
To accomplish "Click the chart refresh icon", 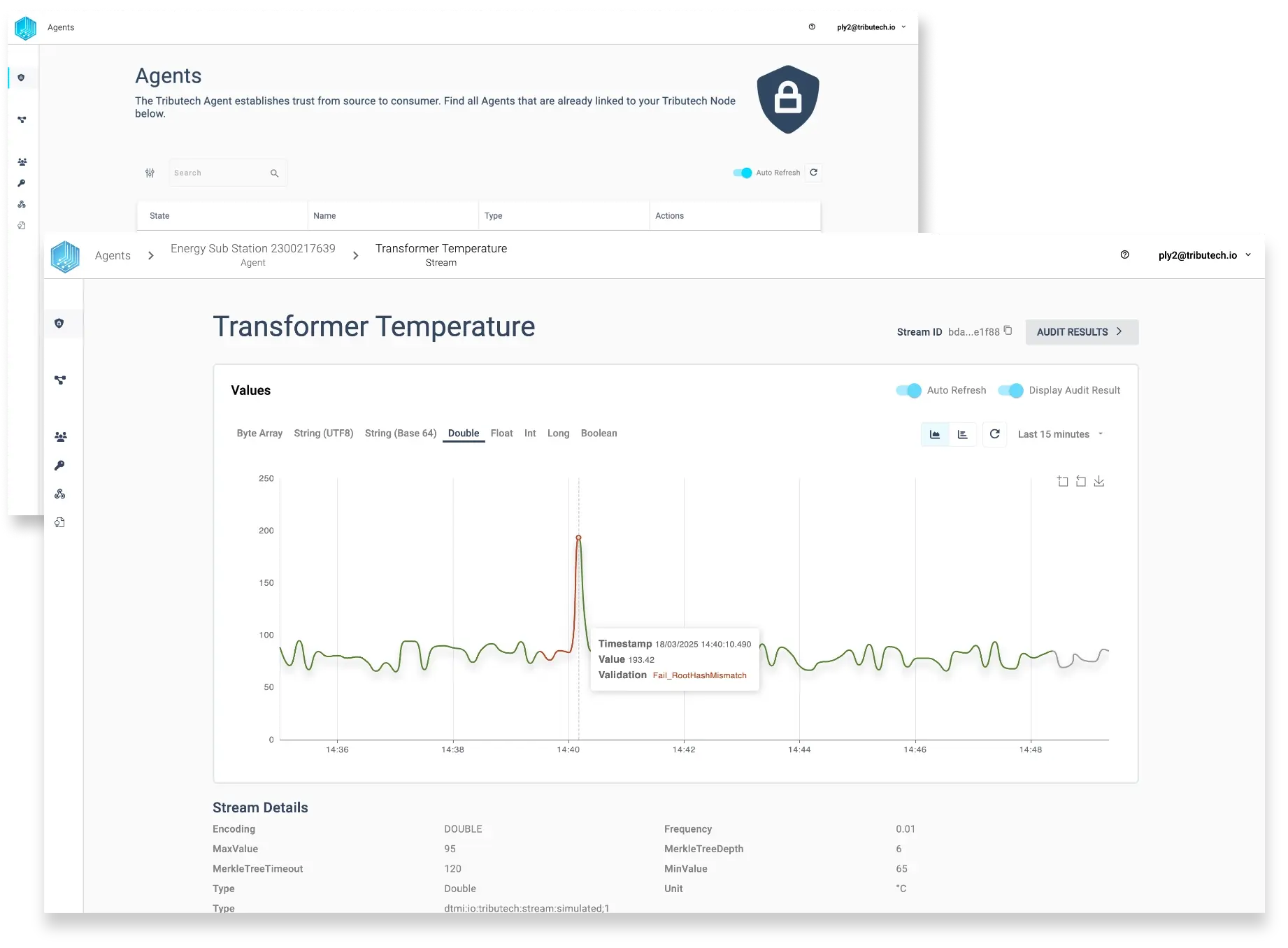I will [x=995, y=434].
